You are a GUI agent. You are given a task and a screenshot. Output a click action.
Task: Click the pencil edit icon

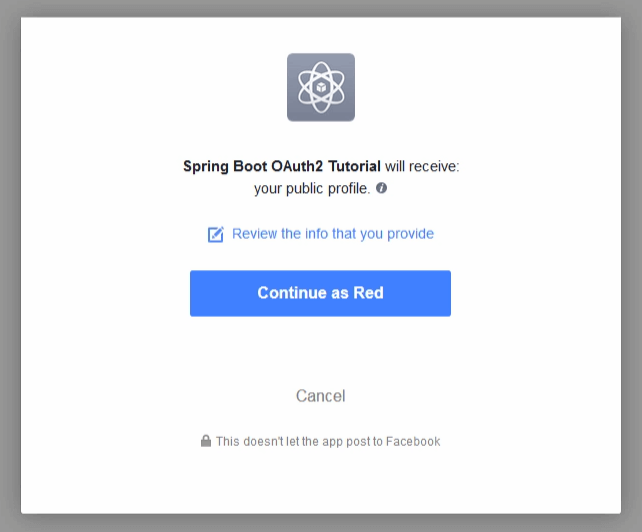215,234
